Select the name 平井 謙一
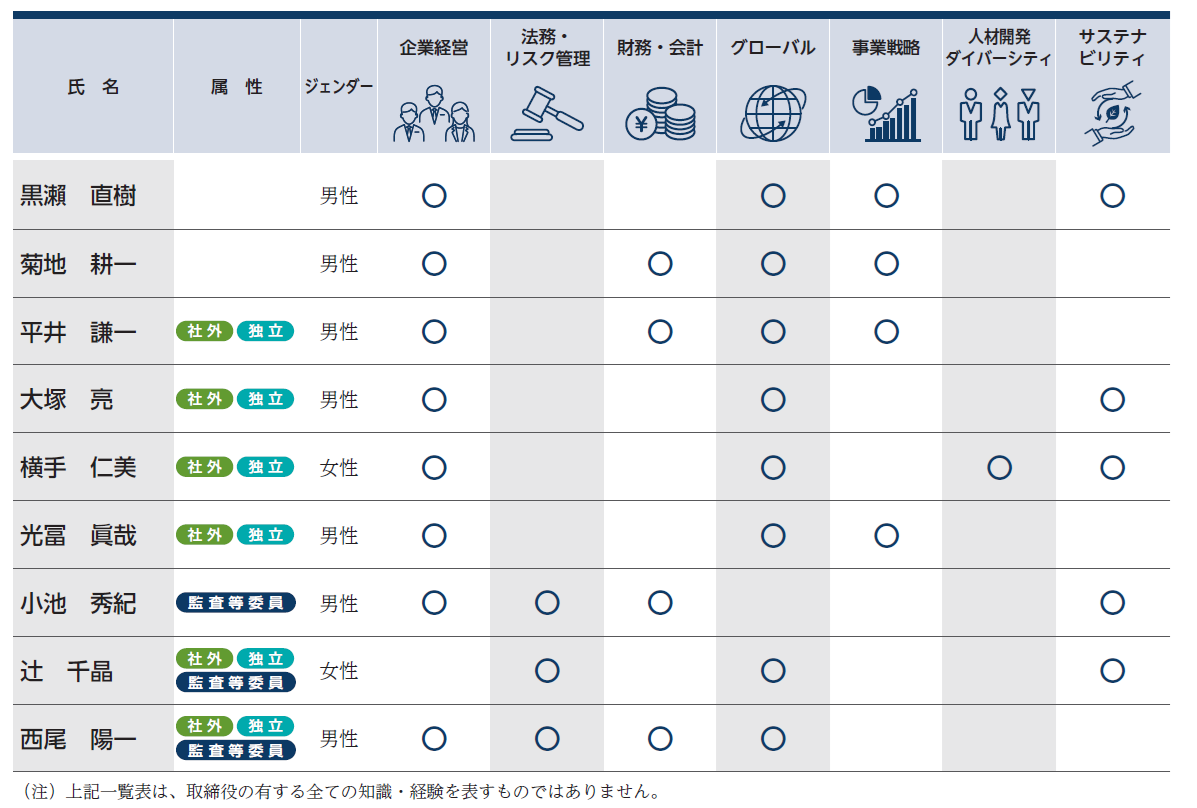1197x808 pixels. [78, 331]
